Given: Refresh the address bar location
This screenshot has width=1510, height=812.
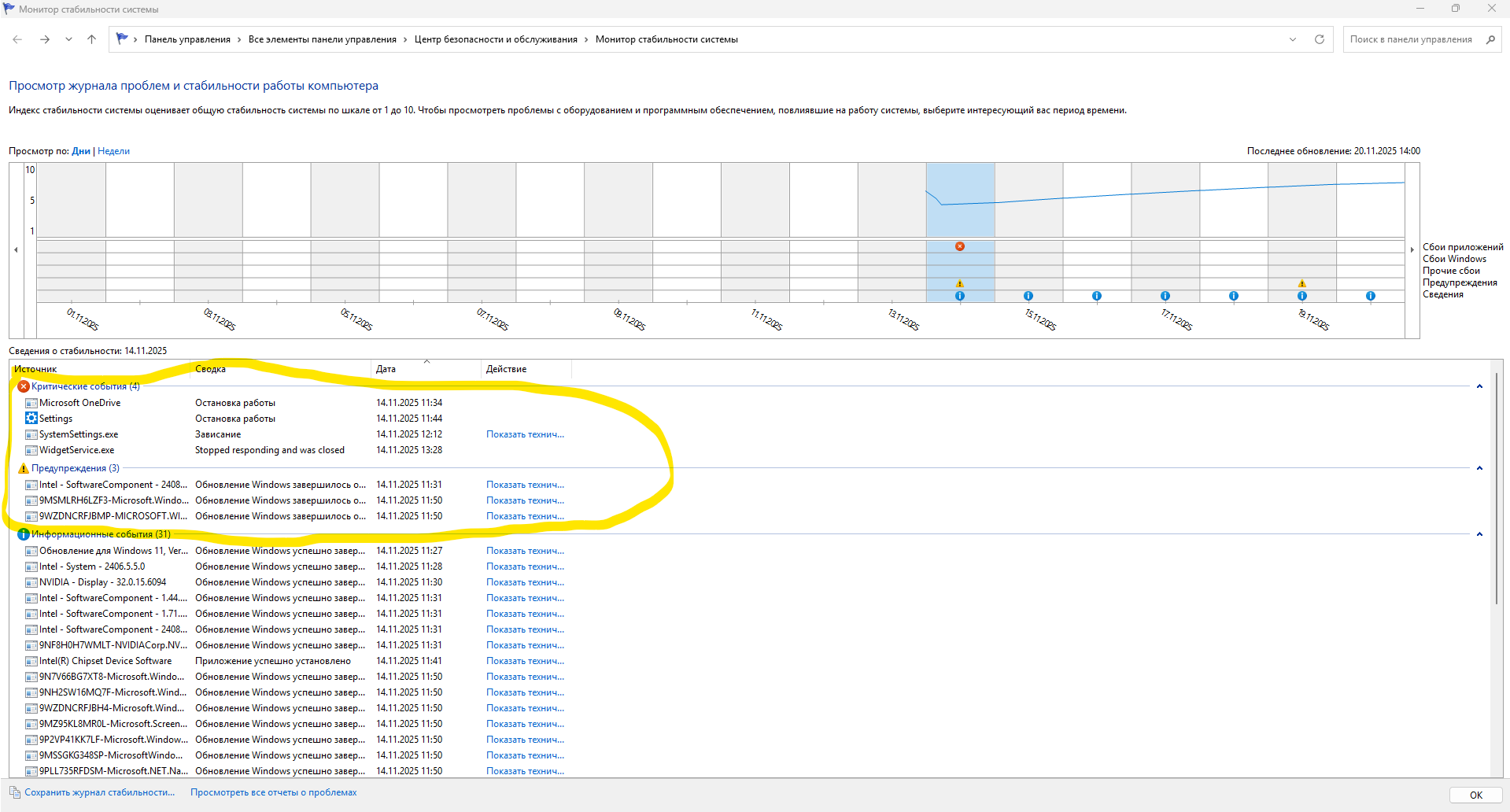Looking at the screenshot, I should click(x=1320, y=39).
